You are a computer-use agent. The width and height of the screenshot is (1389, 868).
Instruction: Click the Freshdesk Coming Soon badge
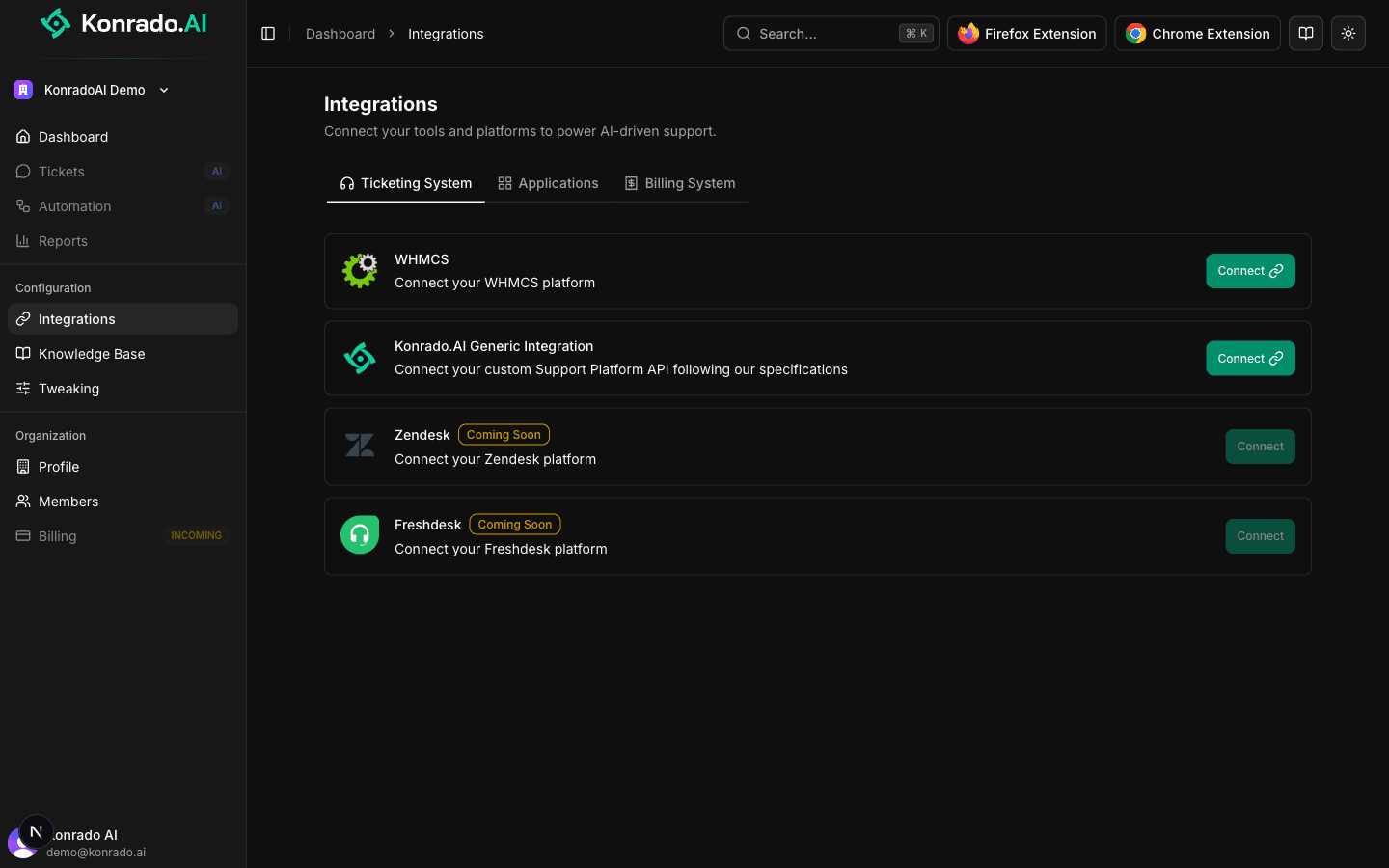(515, 525)
